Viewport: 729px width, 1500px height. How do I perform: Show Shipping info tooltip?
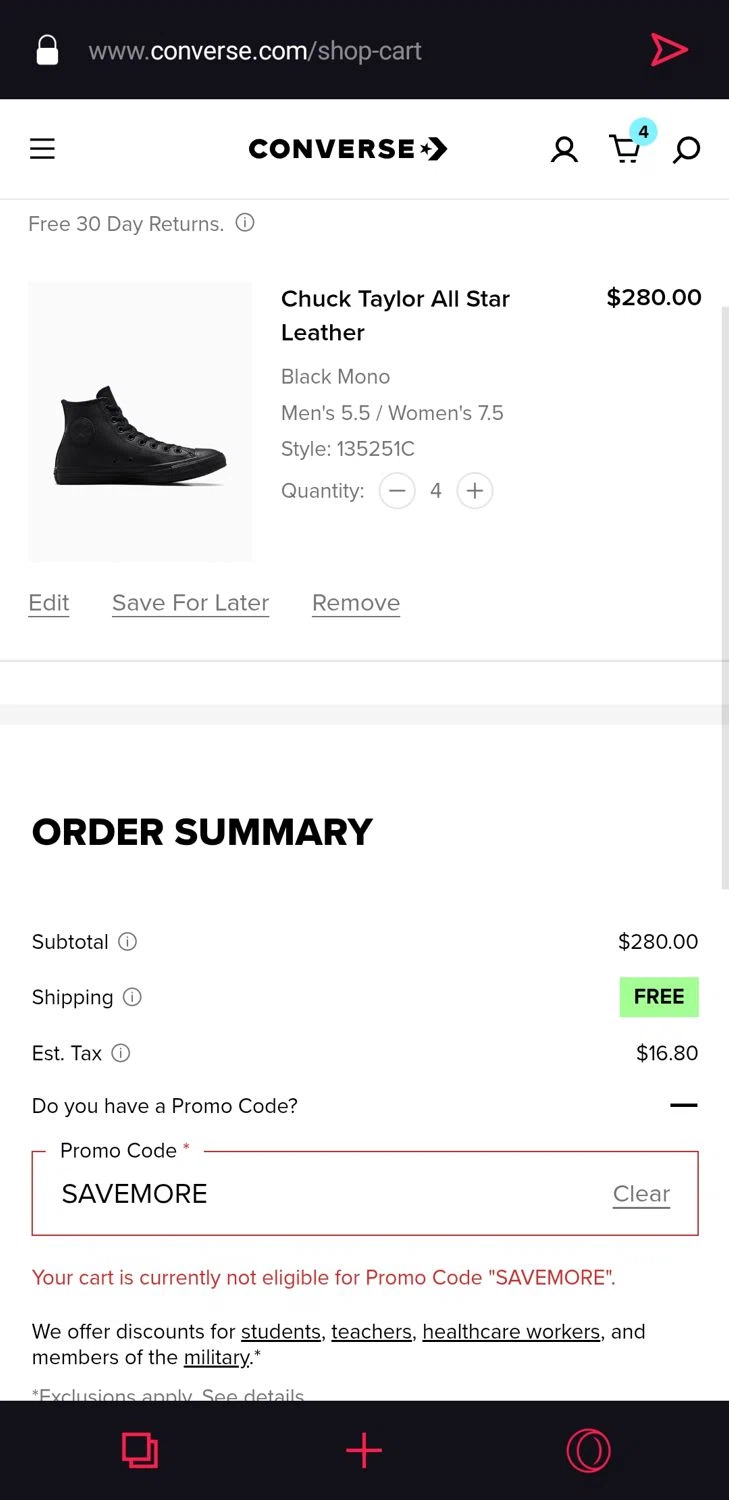tap(132, 997)
